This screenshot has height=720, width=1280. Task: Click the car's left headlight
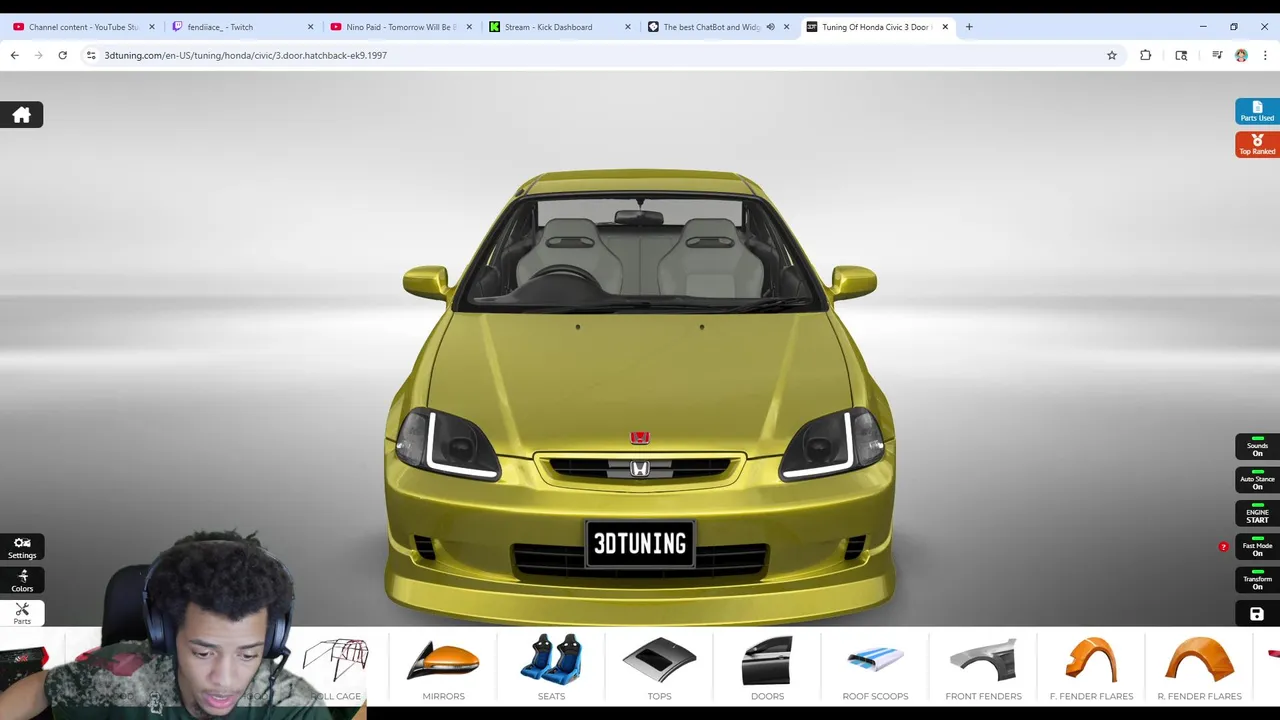(x=447, y=444)
